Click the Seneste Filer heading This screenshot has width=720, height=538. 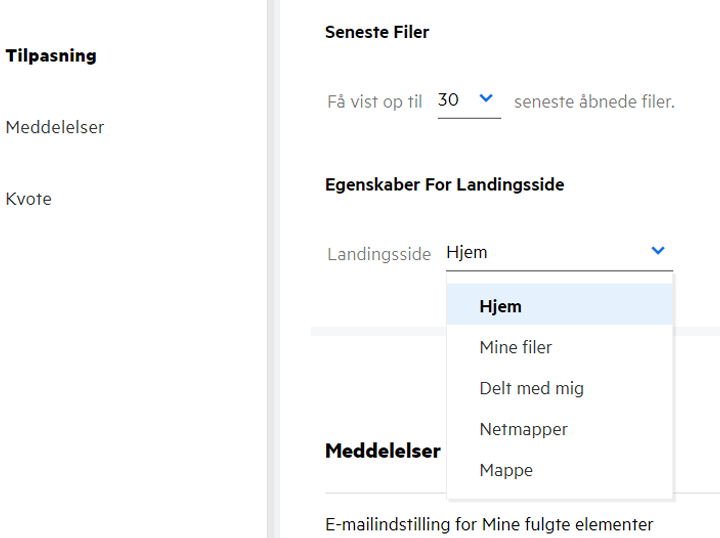[x=377, y=32]
